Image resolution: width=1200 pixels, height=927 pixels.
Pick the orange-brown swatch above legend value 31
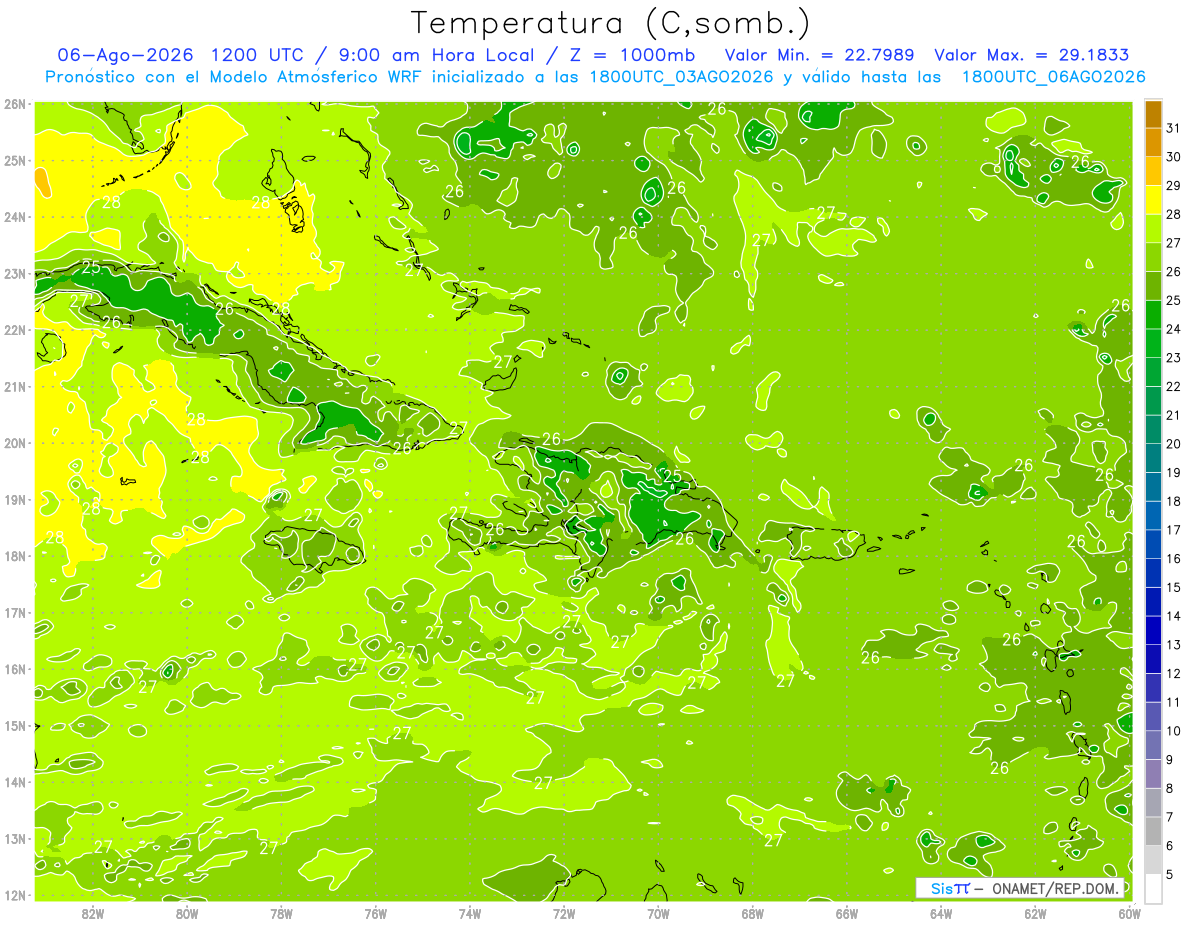(1153, 115)
